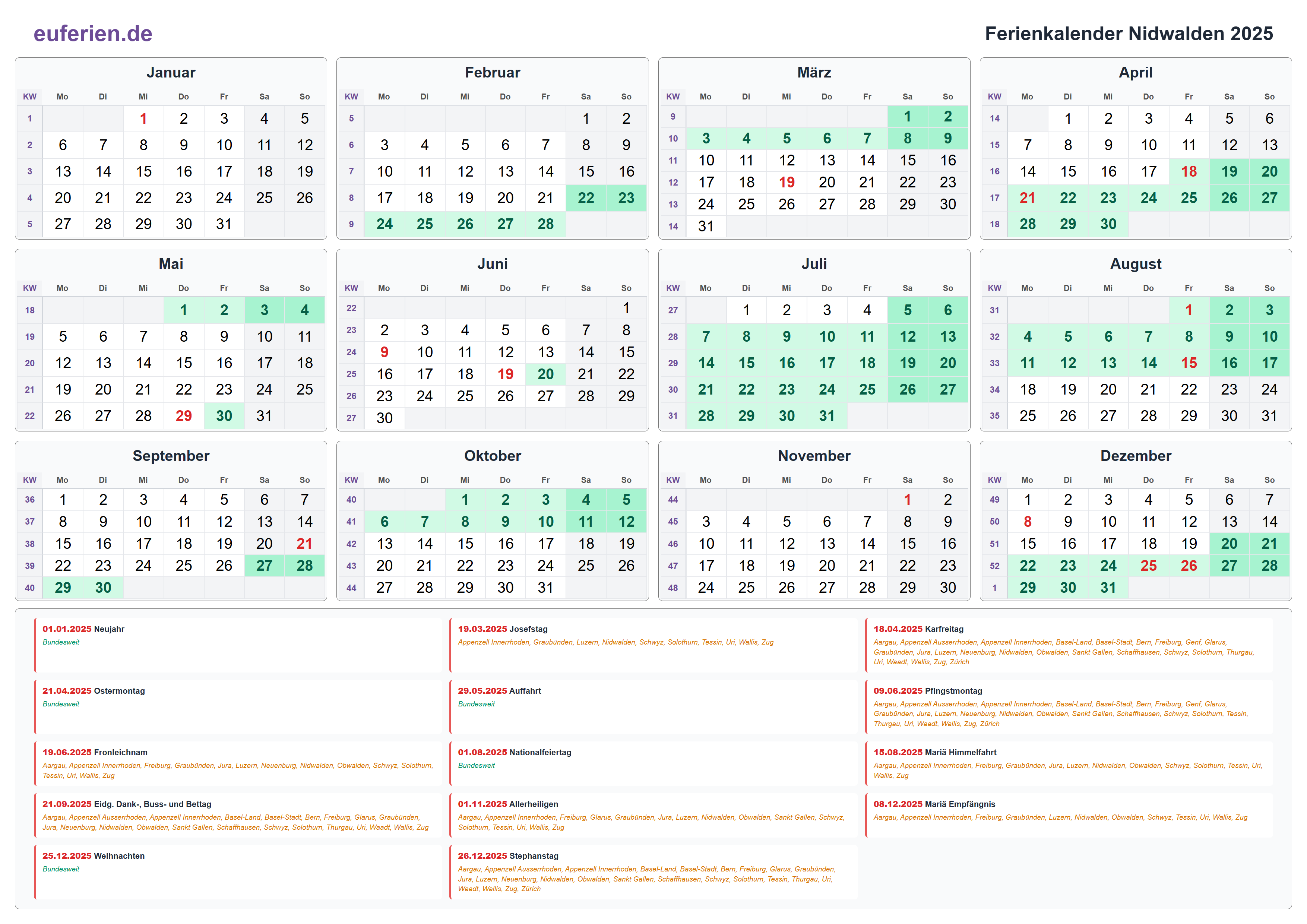Click the Ferienkalender Nidwalden 2025 title
This screenshot has width=1307, height=924.
tap(1129, 34)
